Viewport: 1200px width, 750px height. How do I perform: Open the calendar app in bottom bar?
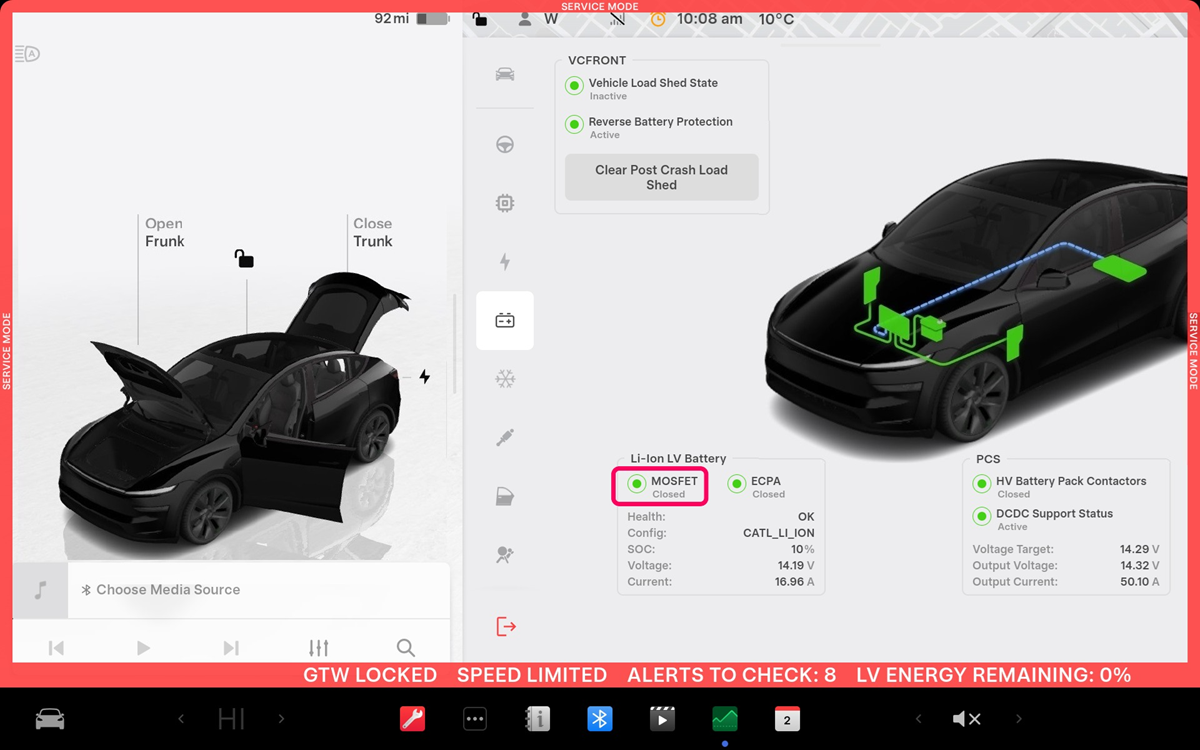[x=787, y=719]
